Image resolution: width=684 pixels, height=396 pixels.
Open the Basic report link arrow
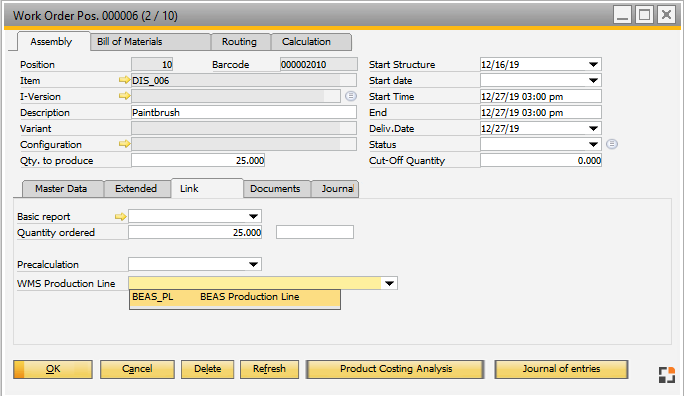120,216
